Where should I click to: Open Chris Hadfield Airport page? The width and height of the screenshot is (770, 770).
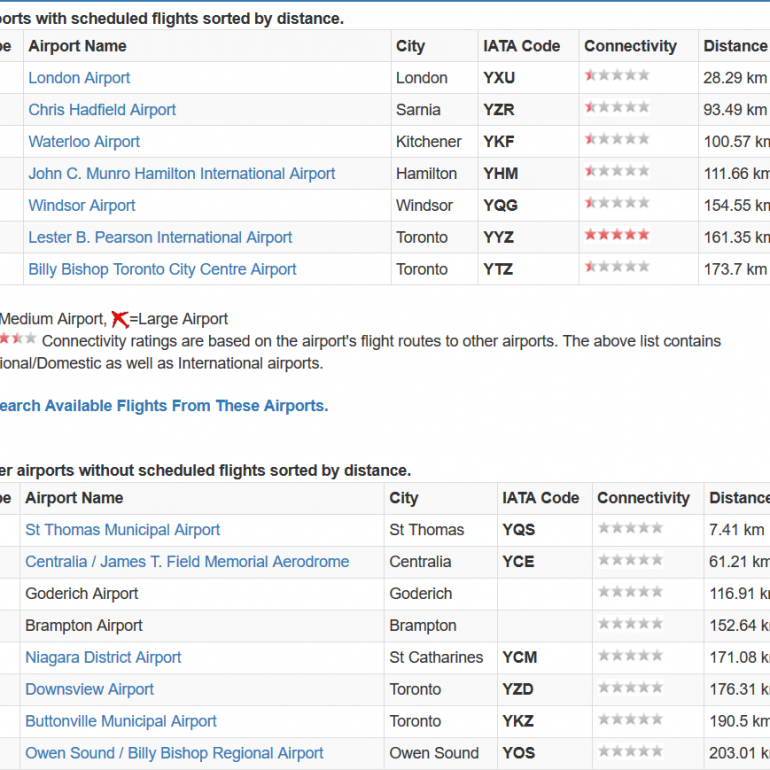(102, 110)
